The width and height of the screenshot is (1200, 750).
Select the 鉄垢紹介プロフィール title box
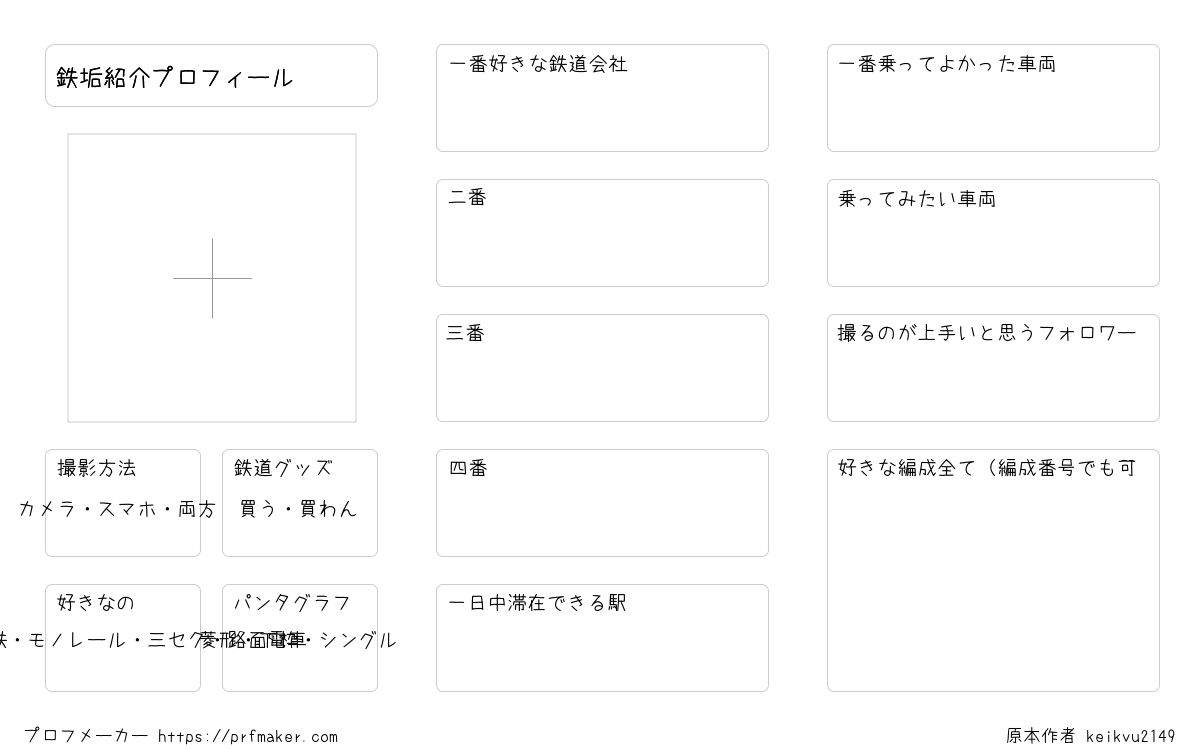coord(211,75)
